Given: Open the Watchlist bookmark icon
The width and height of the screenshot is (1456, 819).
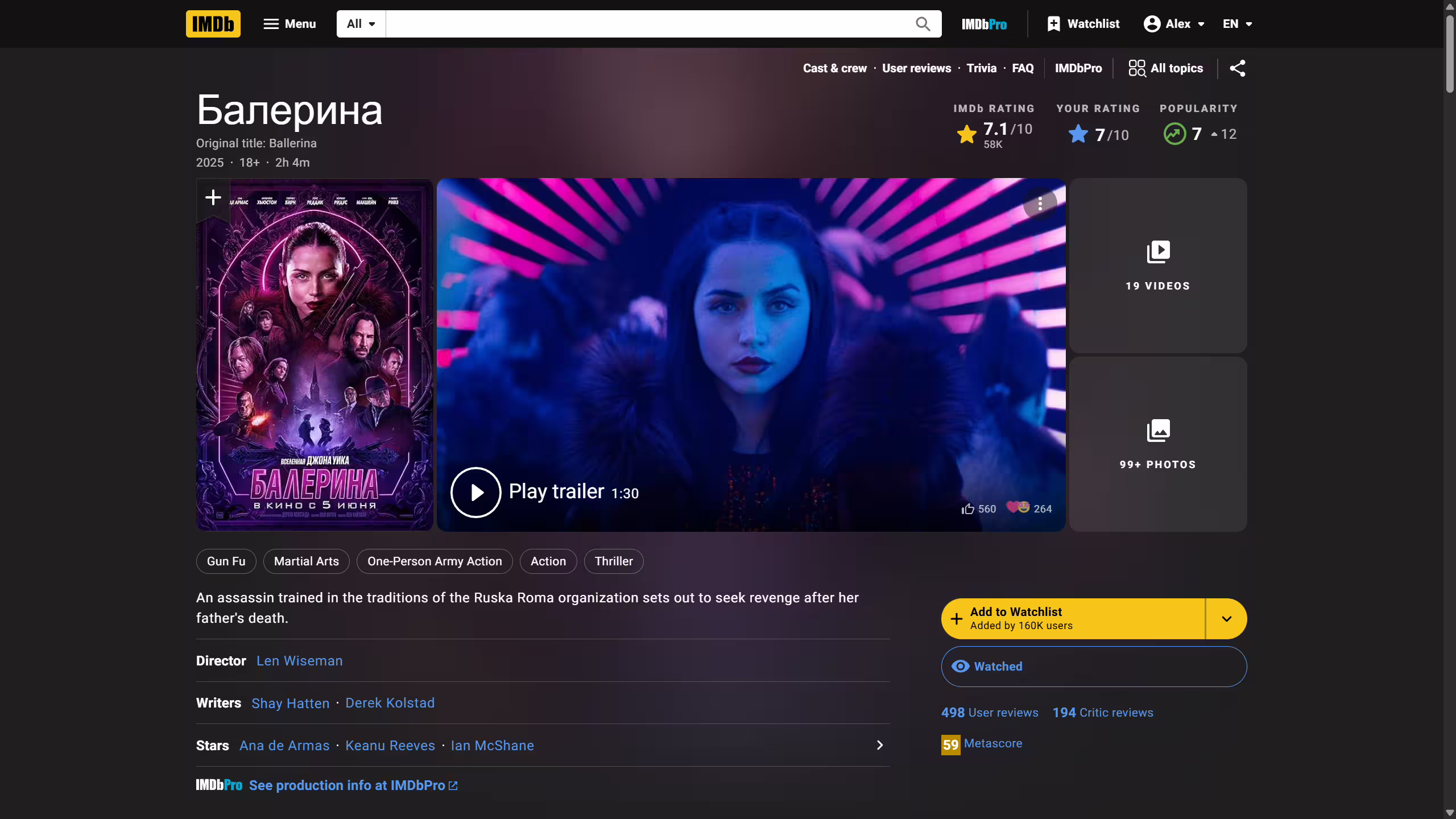Looking at the screenshot, I should tap(1054, 24).
